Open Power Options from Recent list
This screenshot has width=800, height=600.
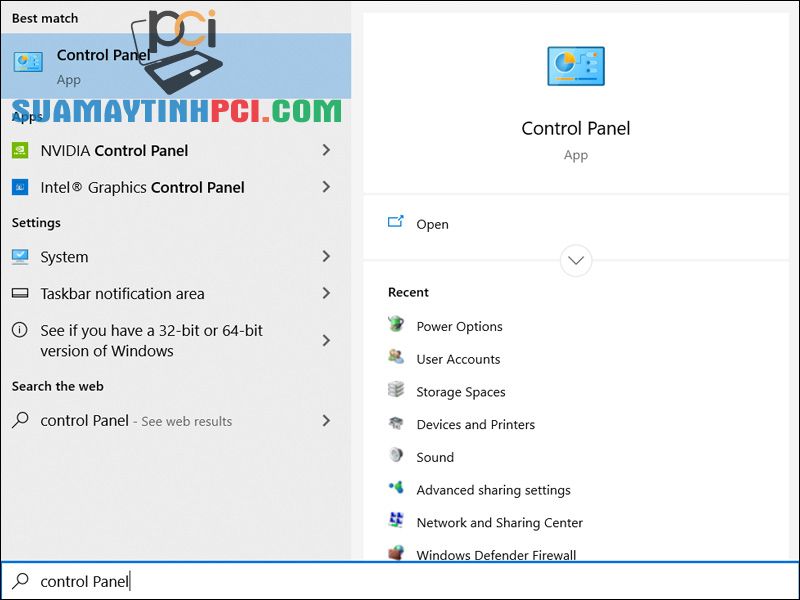(459, 326)
